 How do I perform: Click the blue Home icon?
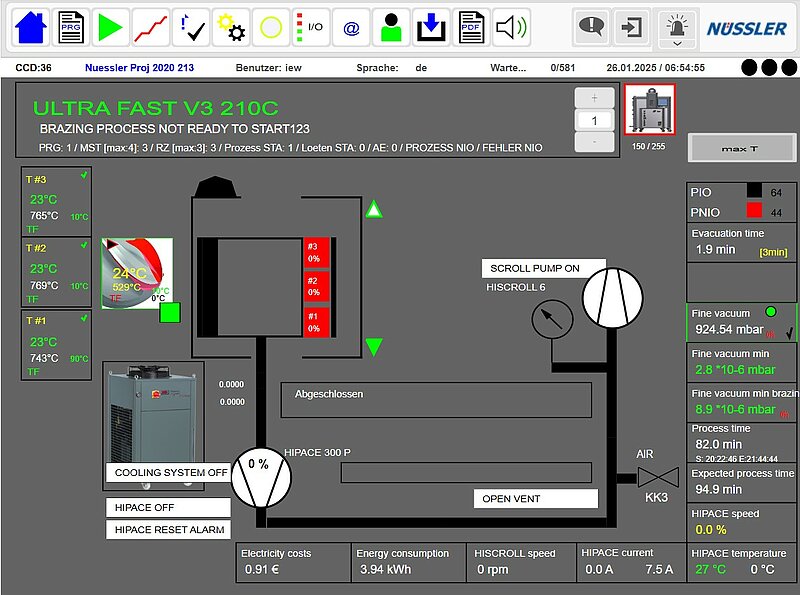coord(31,27)
